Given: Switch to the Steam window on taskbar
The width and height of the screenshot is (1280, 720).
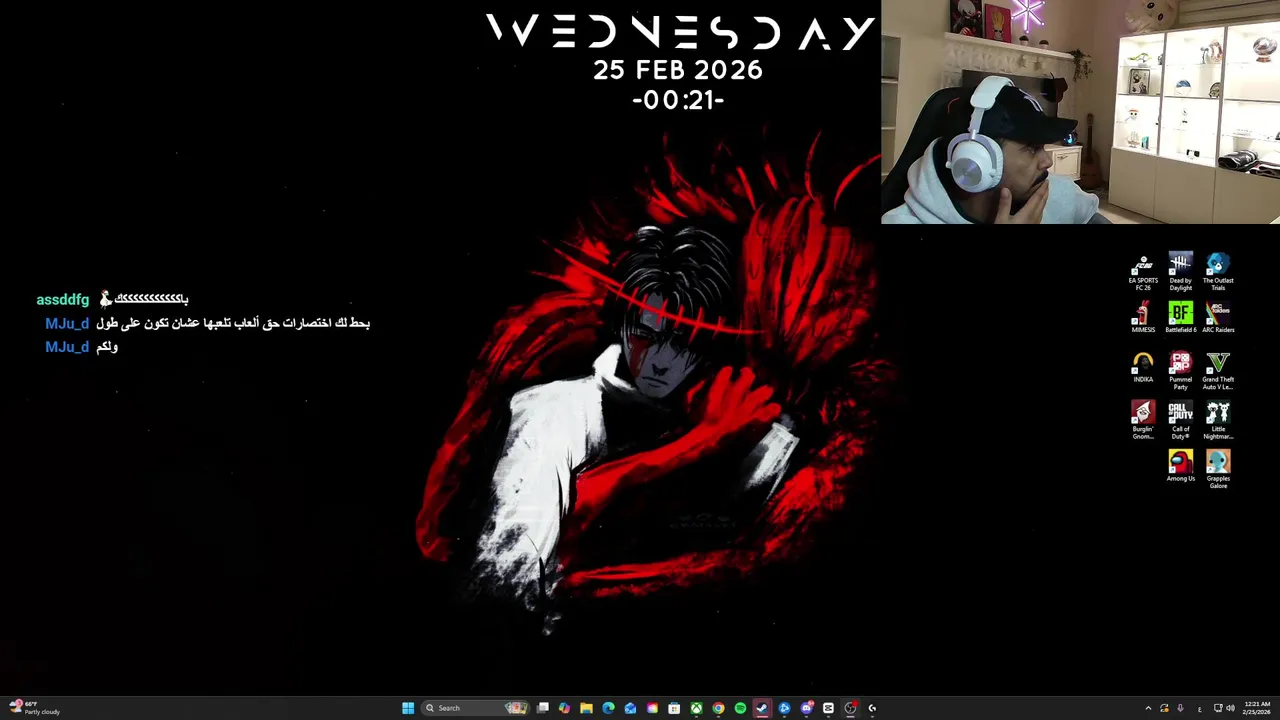Looking at the screenshot, I should tap(762, 708).
